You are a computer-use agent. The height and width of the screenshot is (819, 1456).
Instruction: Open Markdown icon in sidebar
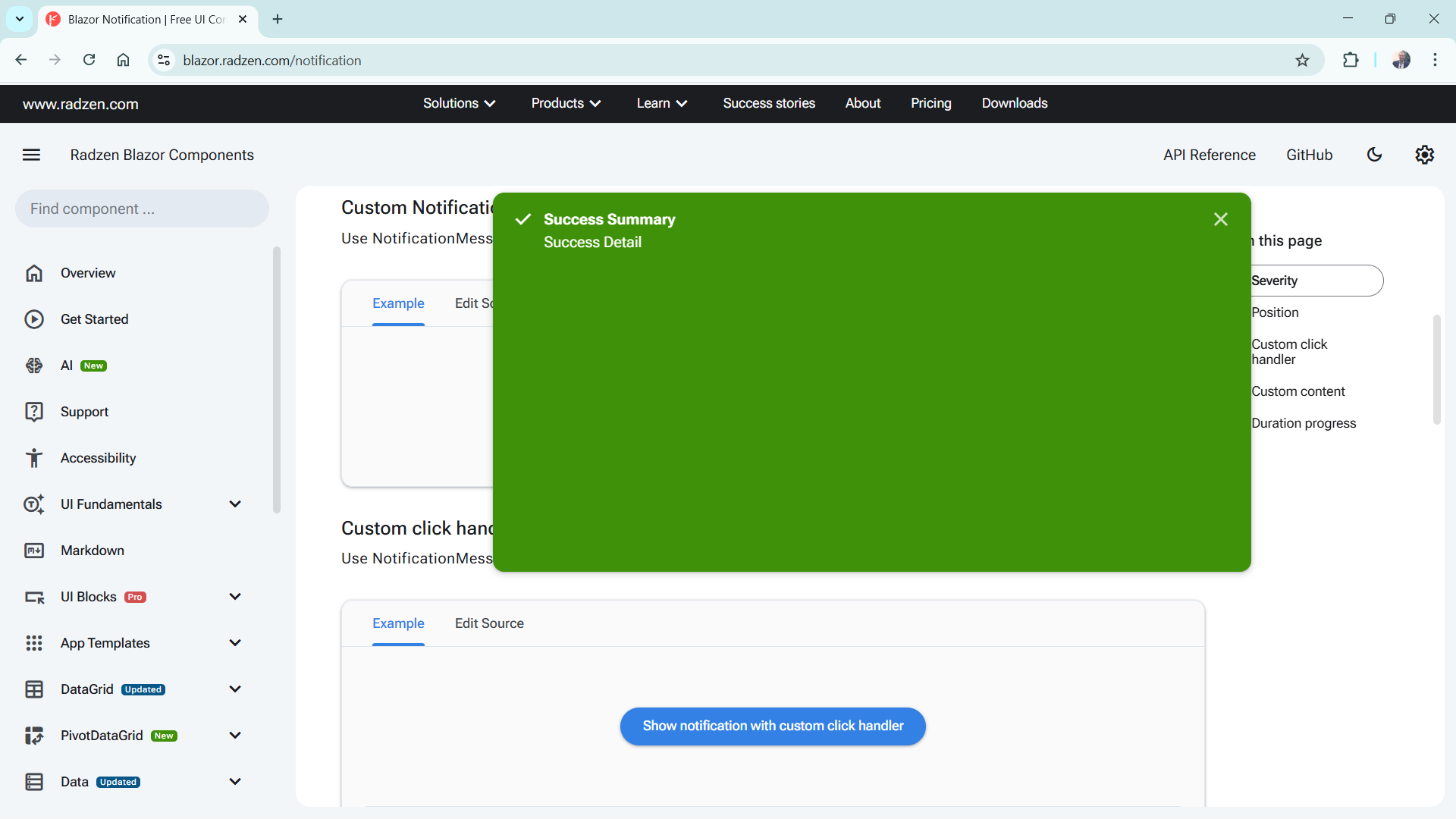tap(34, 551)
